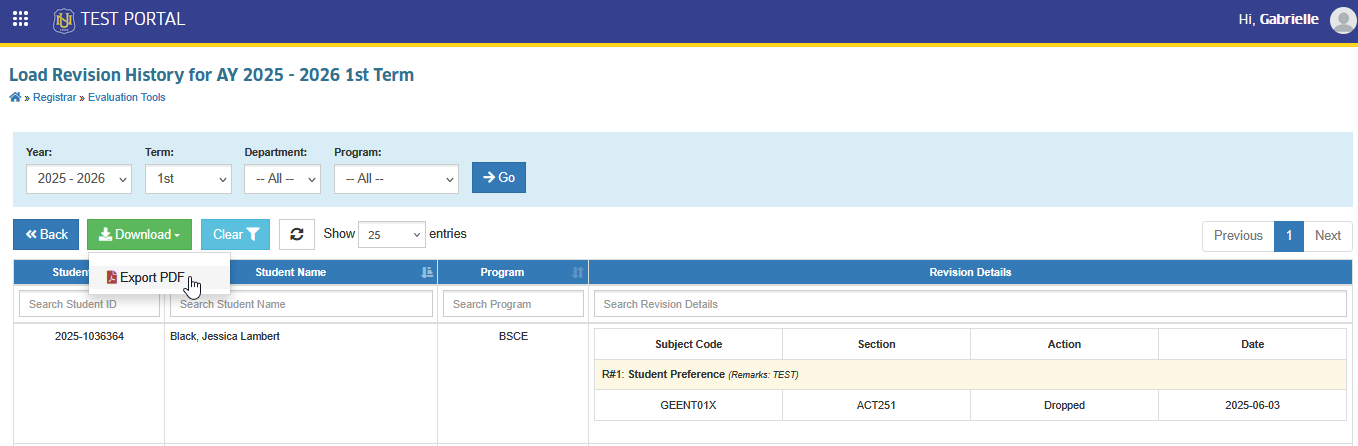The width and height of the screenshot is (1358, 446).
Task: Toggle the green Download menu button
Action: tap(139, 234)
